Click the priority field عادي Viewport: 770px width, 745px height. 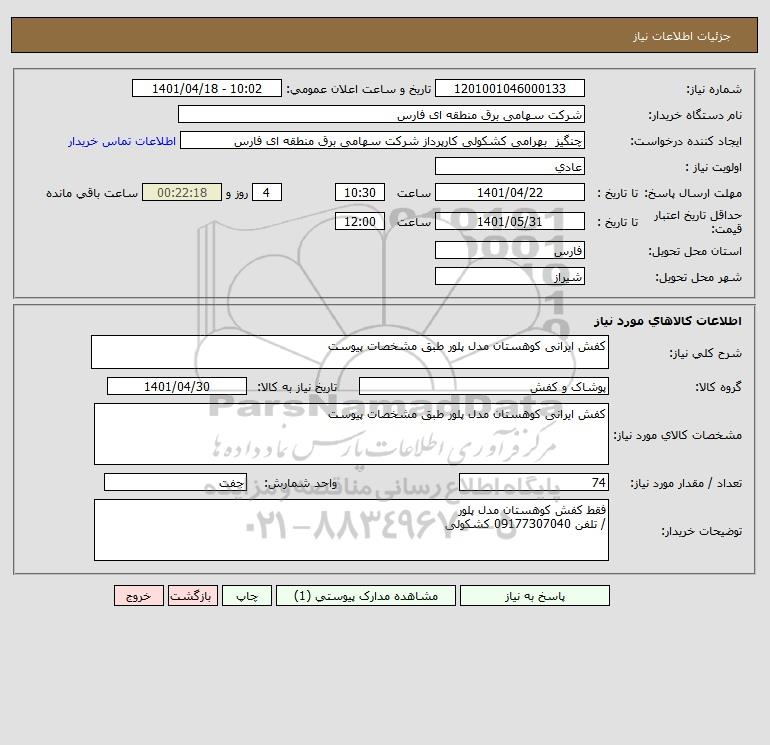click(510, 166)
